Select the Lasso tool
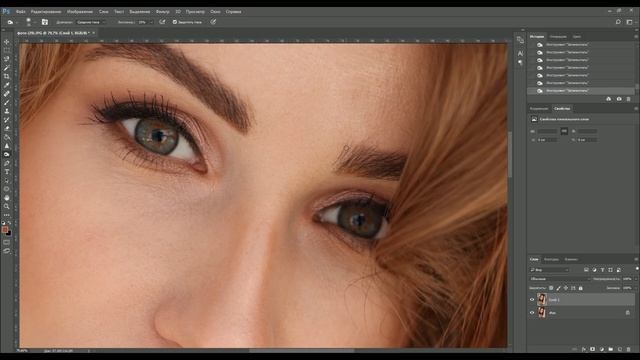Screen dimensions: 640x360 7,59
